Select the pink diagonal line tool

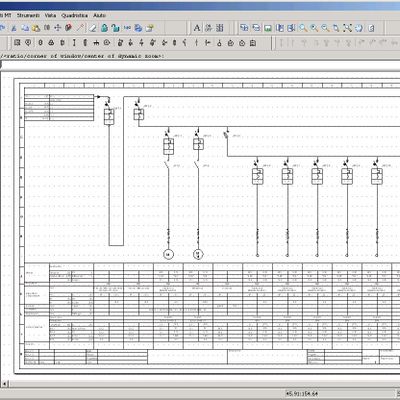pyautogui.click(x=80, y=28)
